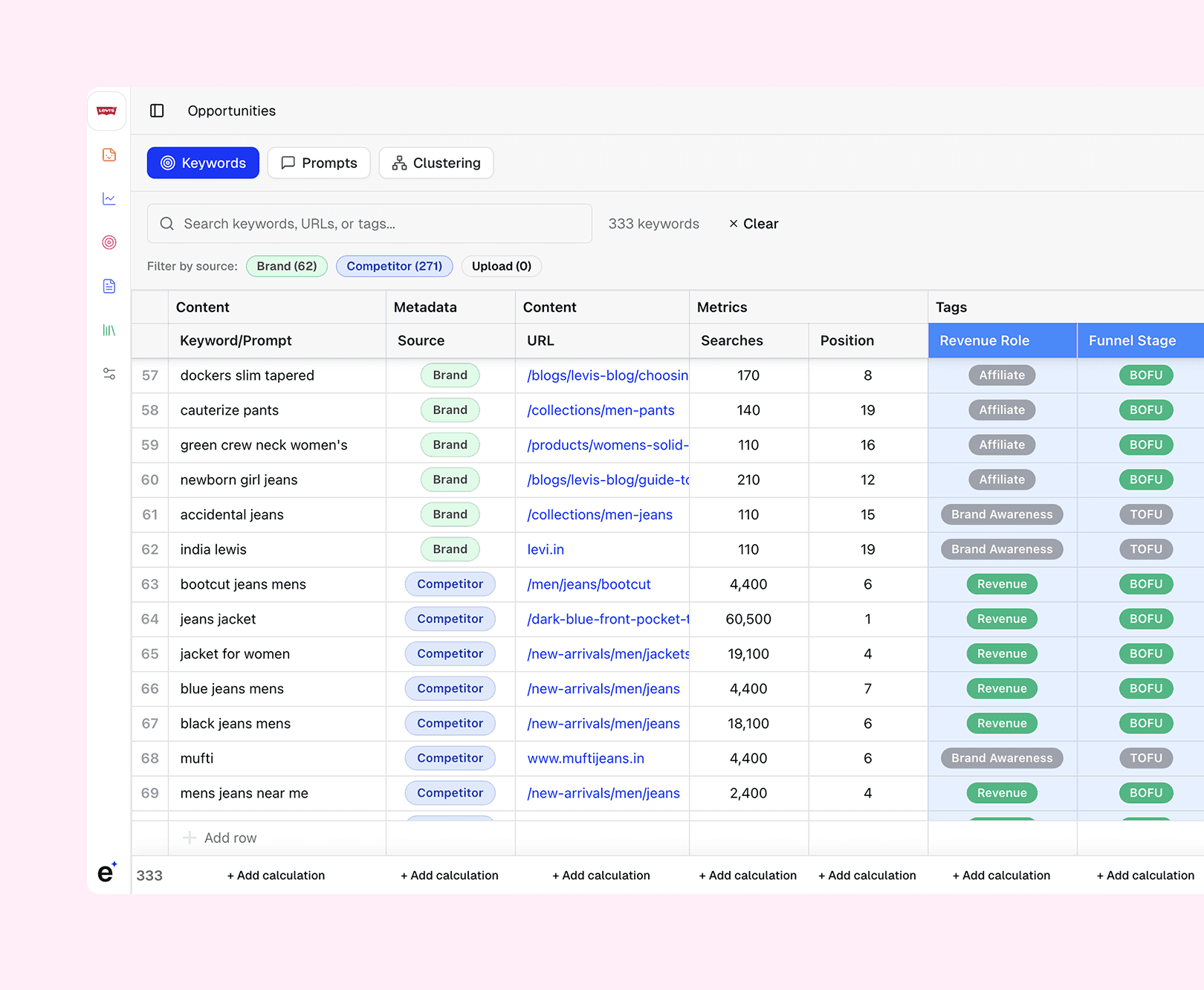Click the Opportunities page title
This screenshot has height=990, width=1204.
tap(232, 111)
